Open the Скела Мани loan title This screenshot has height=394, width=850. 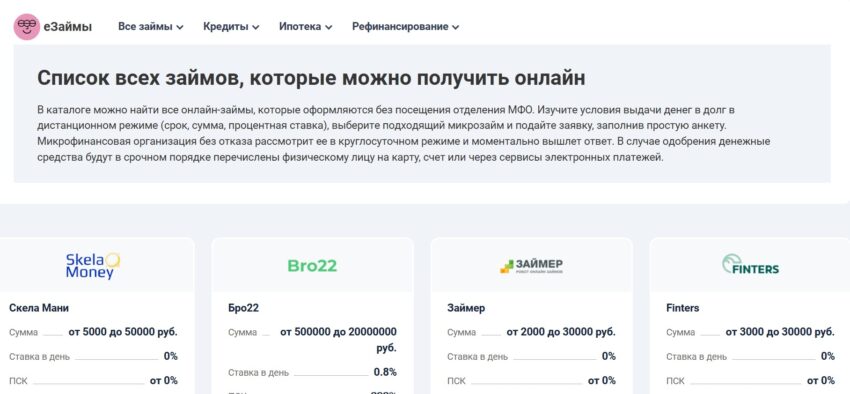pos(39,308)
